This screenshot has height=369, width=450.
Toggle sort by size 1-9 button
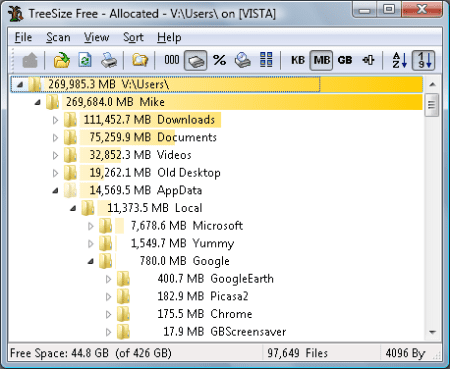pos(423,60)
